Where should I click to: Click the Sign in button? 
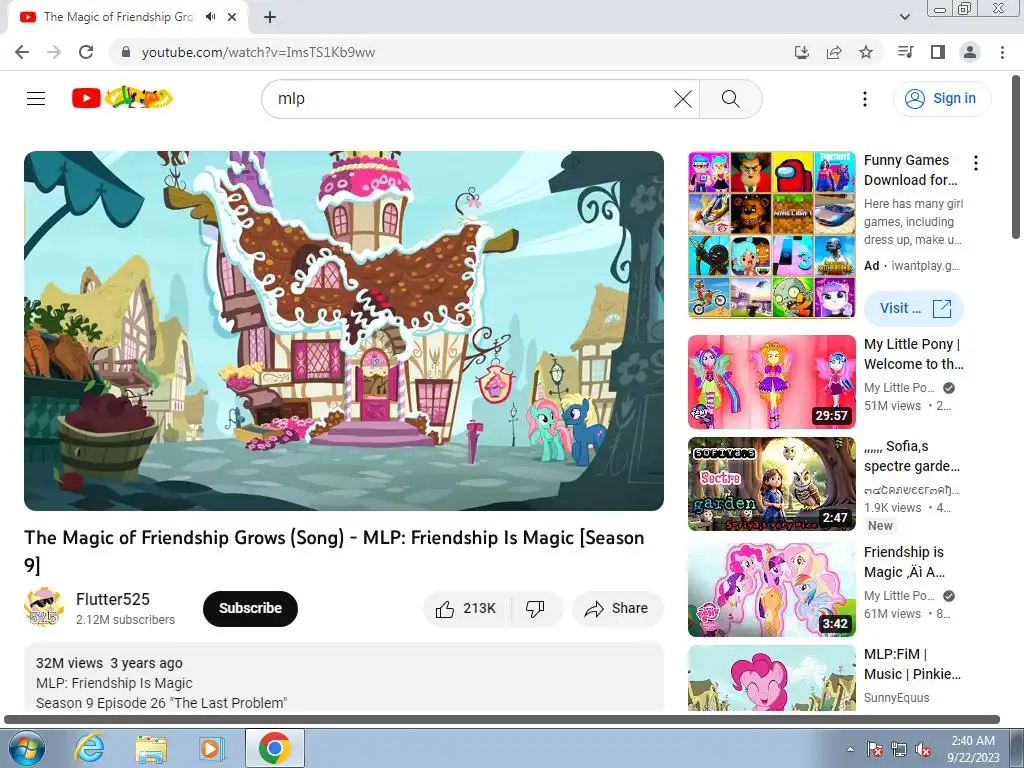pyautogui.click(x=941, y=99)
